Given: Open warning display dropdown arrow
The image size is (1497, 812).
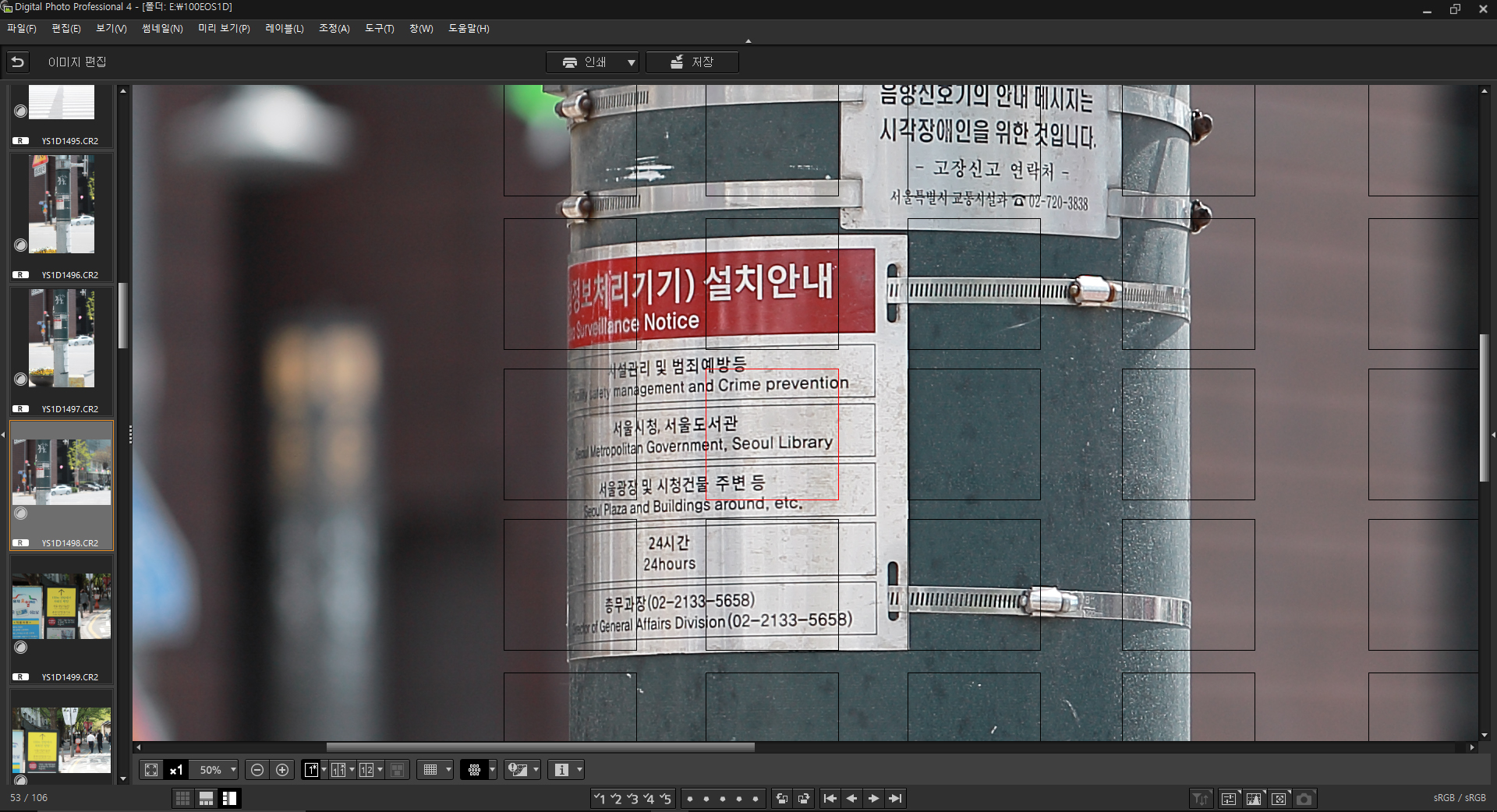Looking at the screenshot, I should tap(536, 770).
